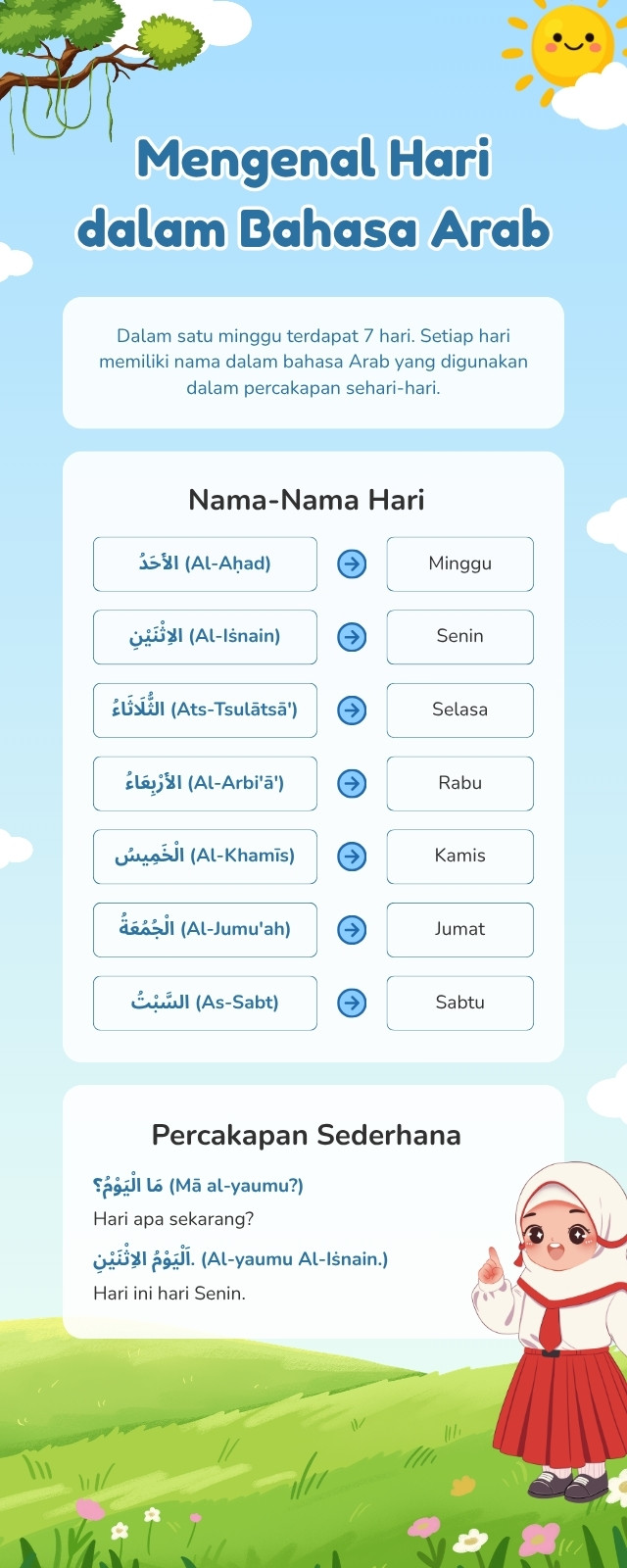Click the Sabtu translation box

click(460, 1003)
